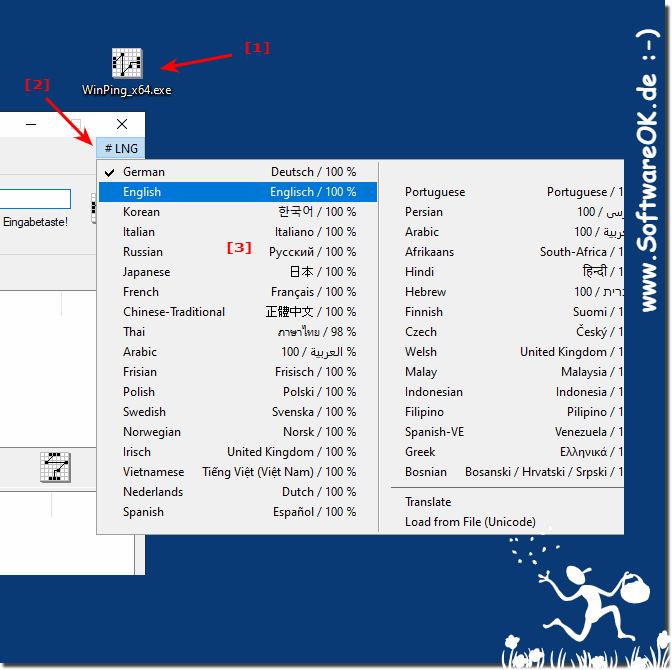Click the address input field in WinPing
The height and width of the screenshot is (670, 672).
(35, 199)
